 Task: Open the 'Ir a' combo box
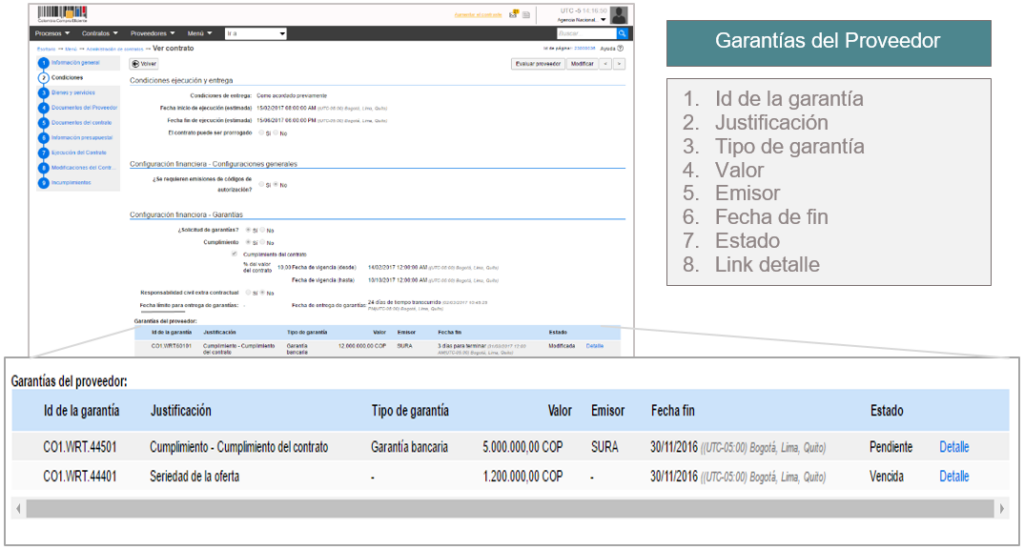256,33
